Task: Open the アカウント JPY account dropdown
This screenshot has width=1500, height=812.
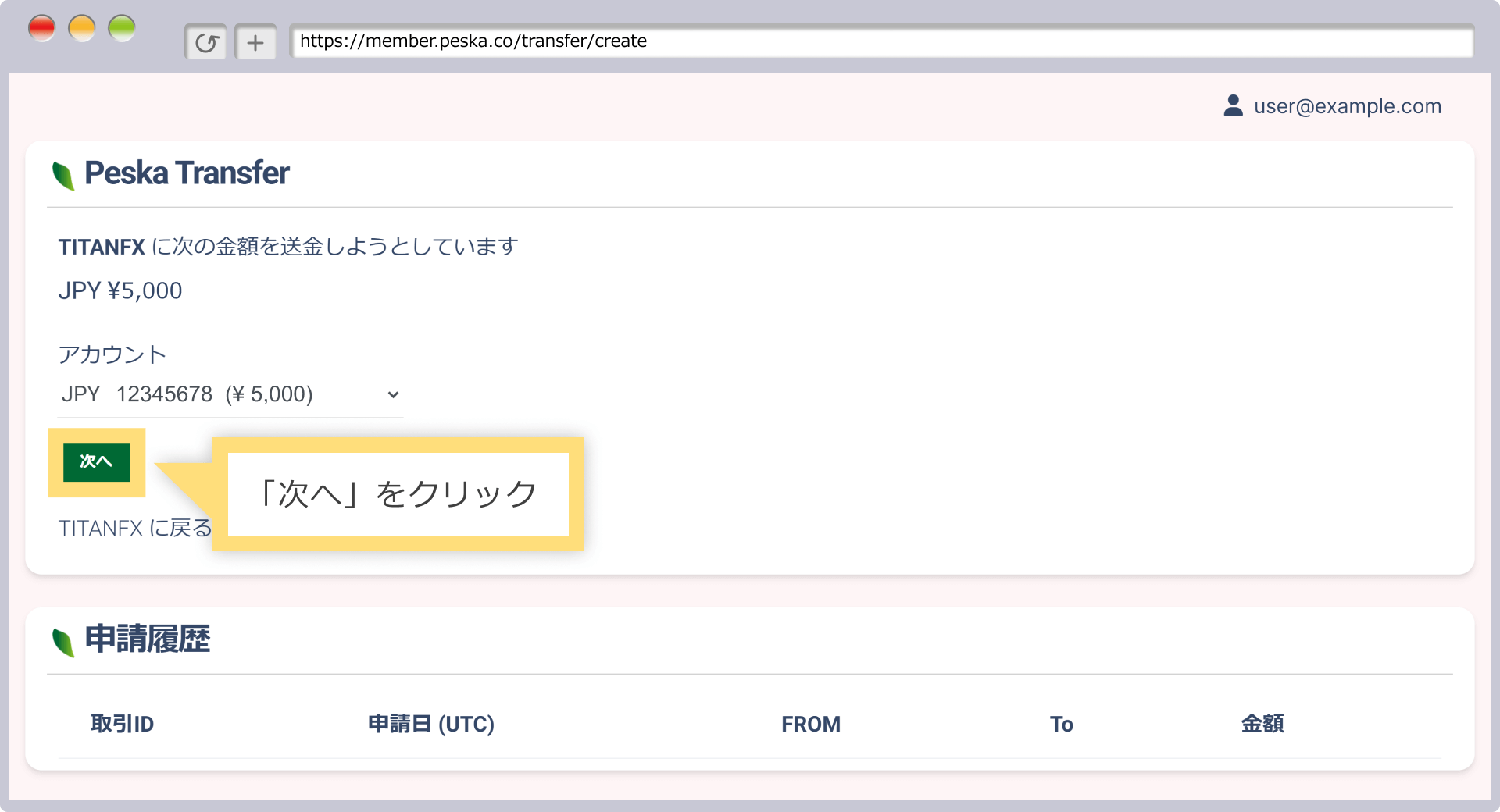Action: [230, 394]
